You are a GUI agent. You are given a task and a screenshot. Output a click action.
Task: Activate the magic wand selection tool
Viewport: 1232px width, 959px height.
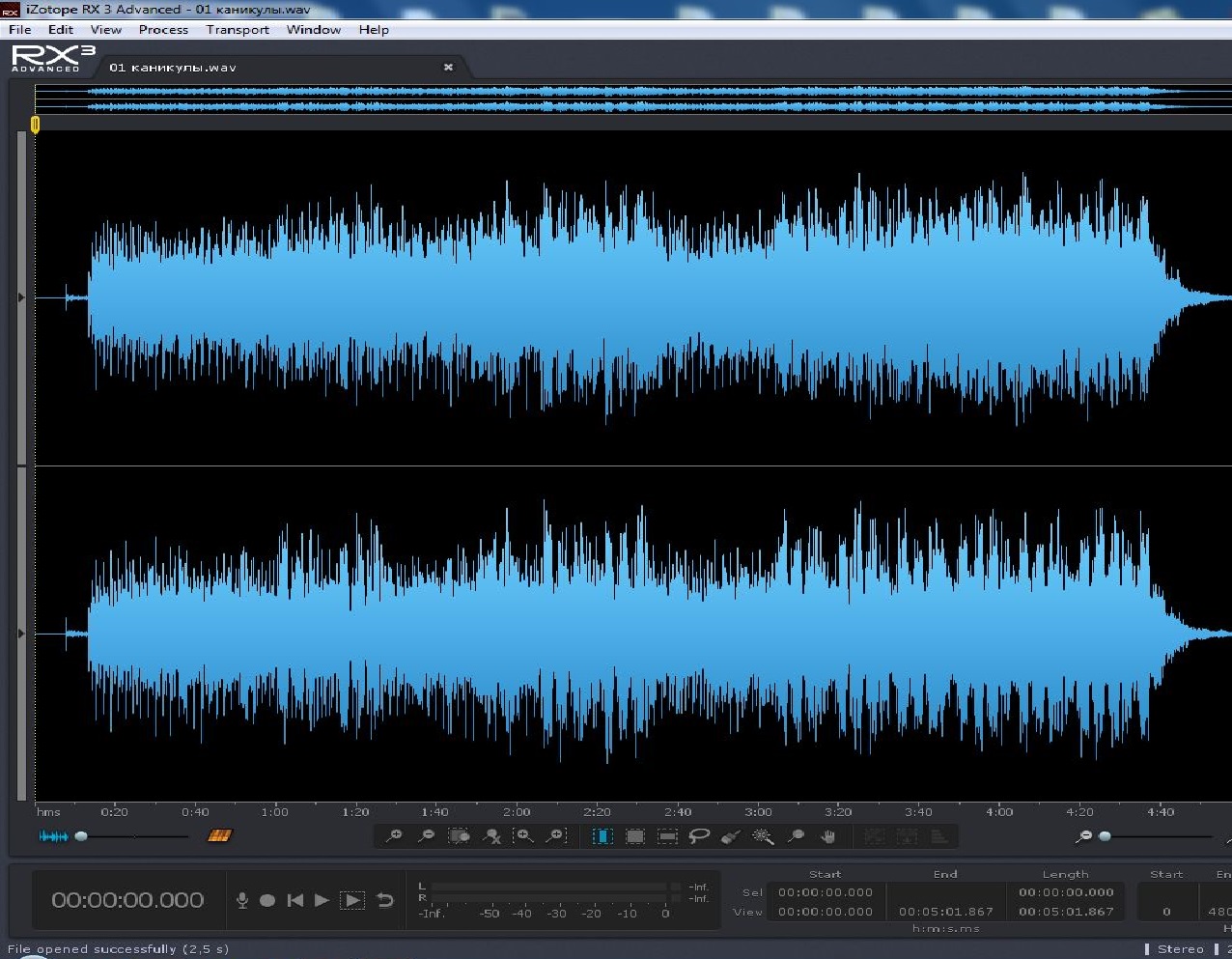coord(763,836)
